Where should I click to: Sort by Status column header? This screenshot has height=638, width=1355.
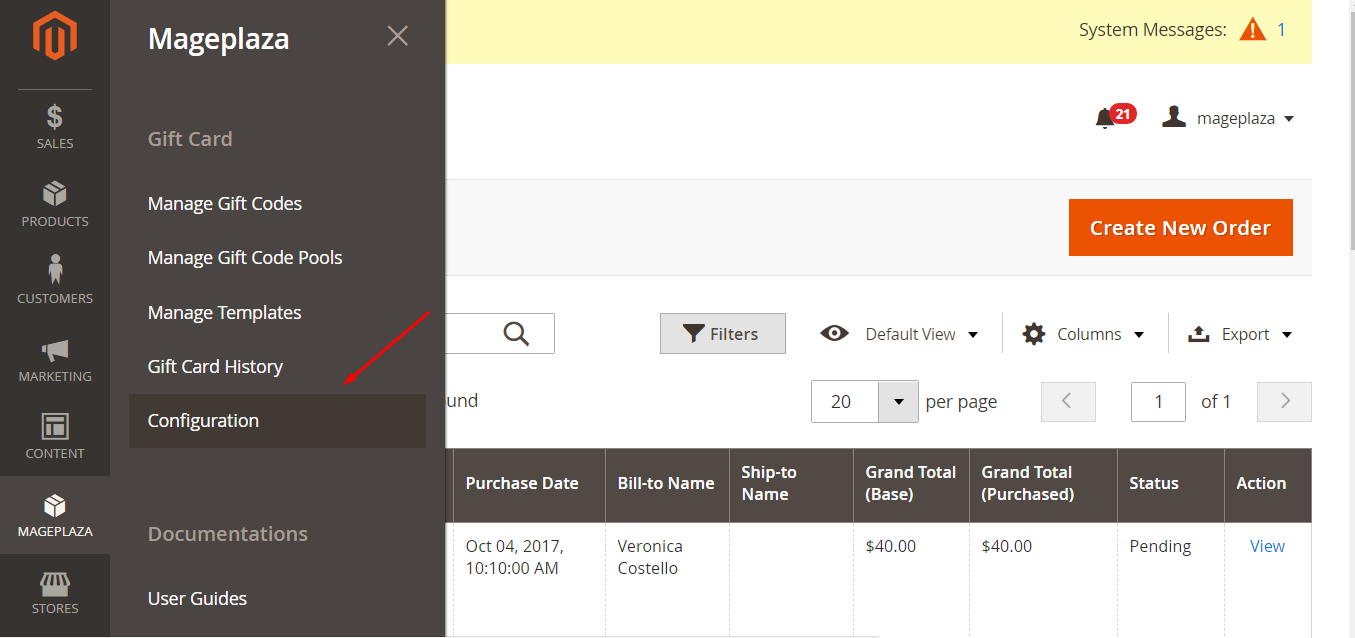(x=1170, y=484)
